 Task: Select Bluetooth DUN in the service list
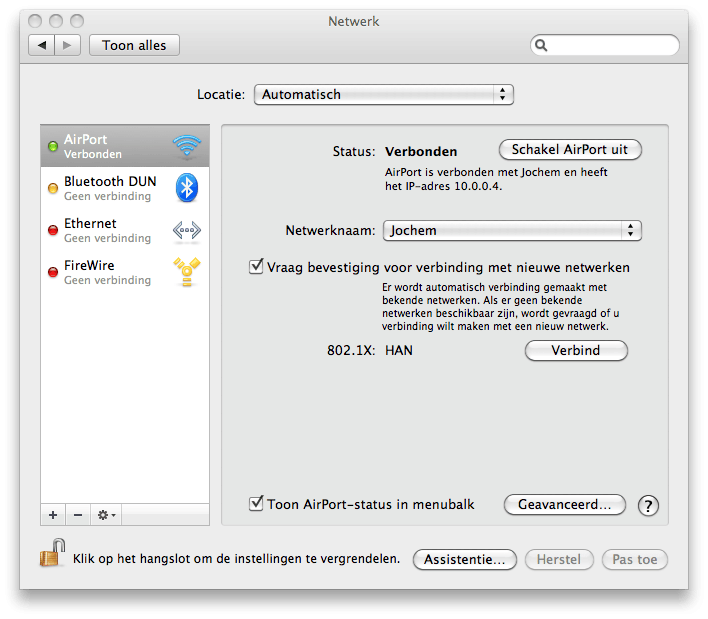(x=125, y=188)
